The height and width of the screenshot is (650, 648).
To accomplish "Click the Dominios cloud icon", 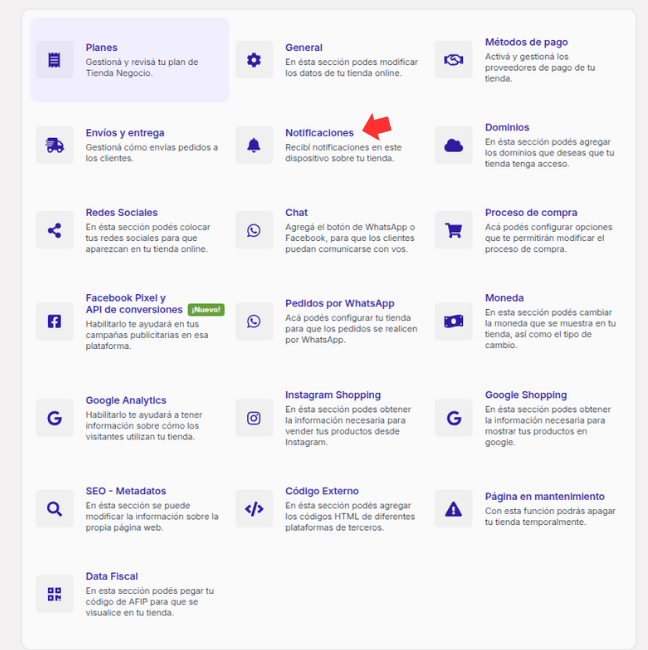I will (x=454, y=145).
